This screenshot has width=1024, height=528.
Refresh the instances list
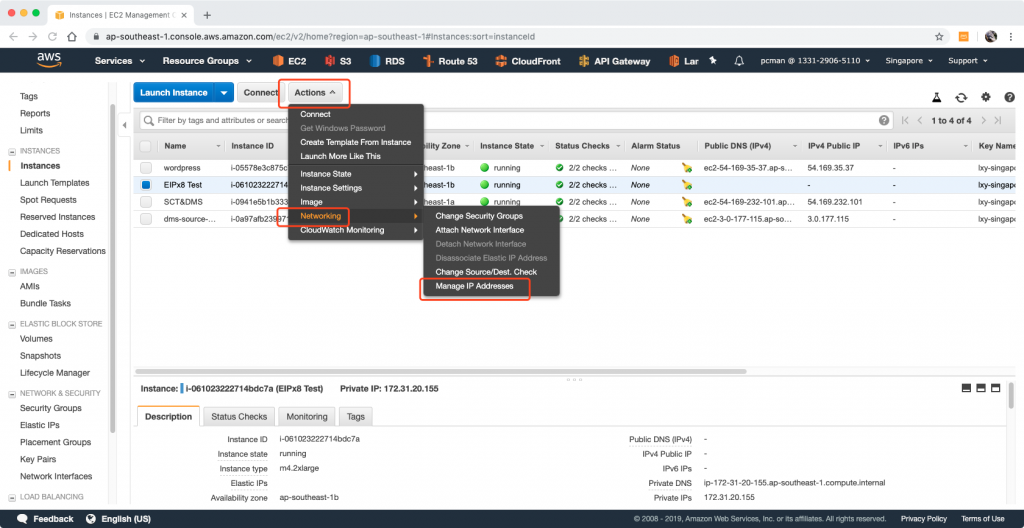coord(961,97)
